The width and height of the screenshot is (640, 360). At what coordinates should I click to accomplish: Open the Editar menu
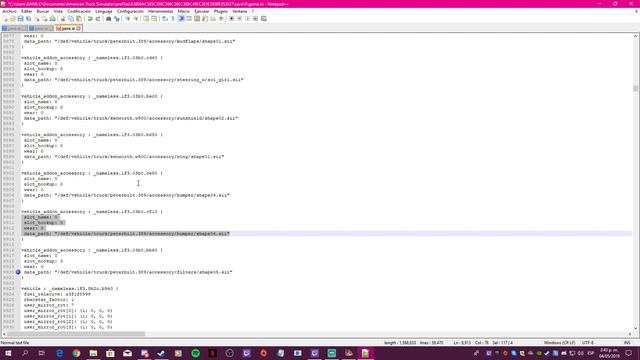coord(27,11)
